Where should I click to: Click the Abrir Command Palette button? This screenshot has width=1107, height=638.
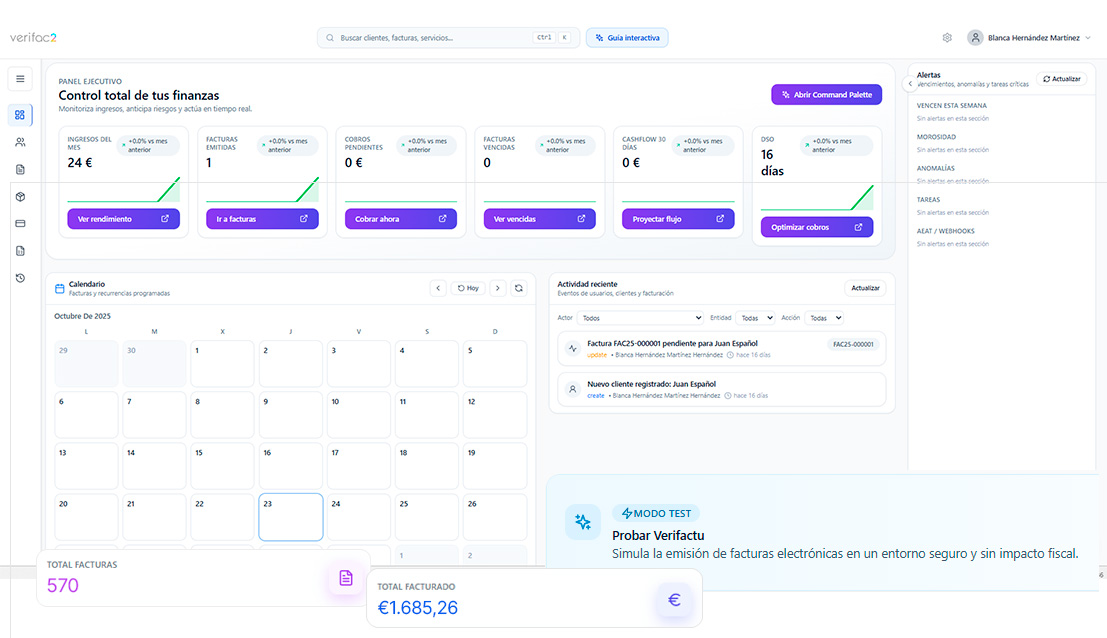(826, 94)
